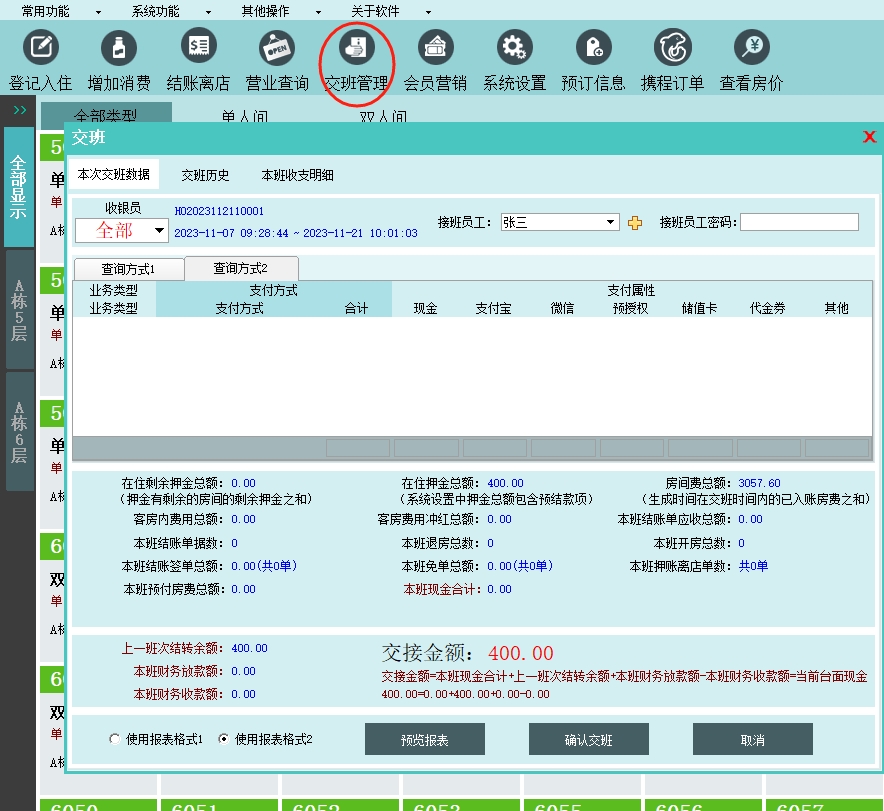This screenshot has width=884, height=811.
Task: Open 系统设置 system settings gear icon
Action: pyautogui.click(x=514, y=47)
